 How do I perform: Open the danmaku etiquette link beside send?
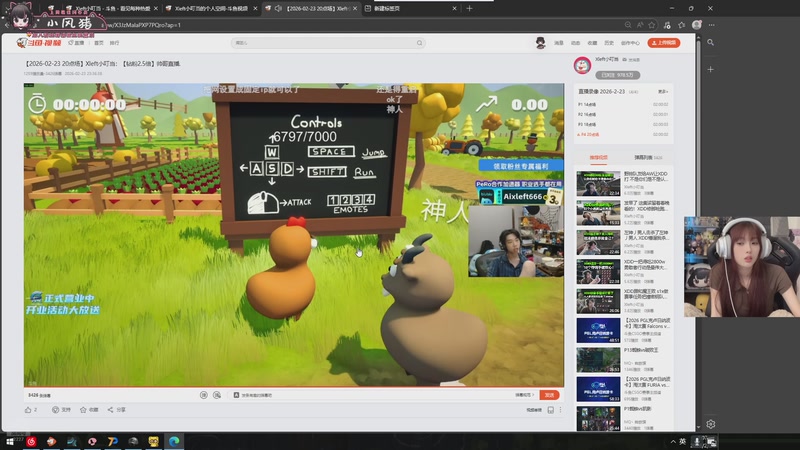524,395
